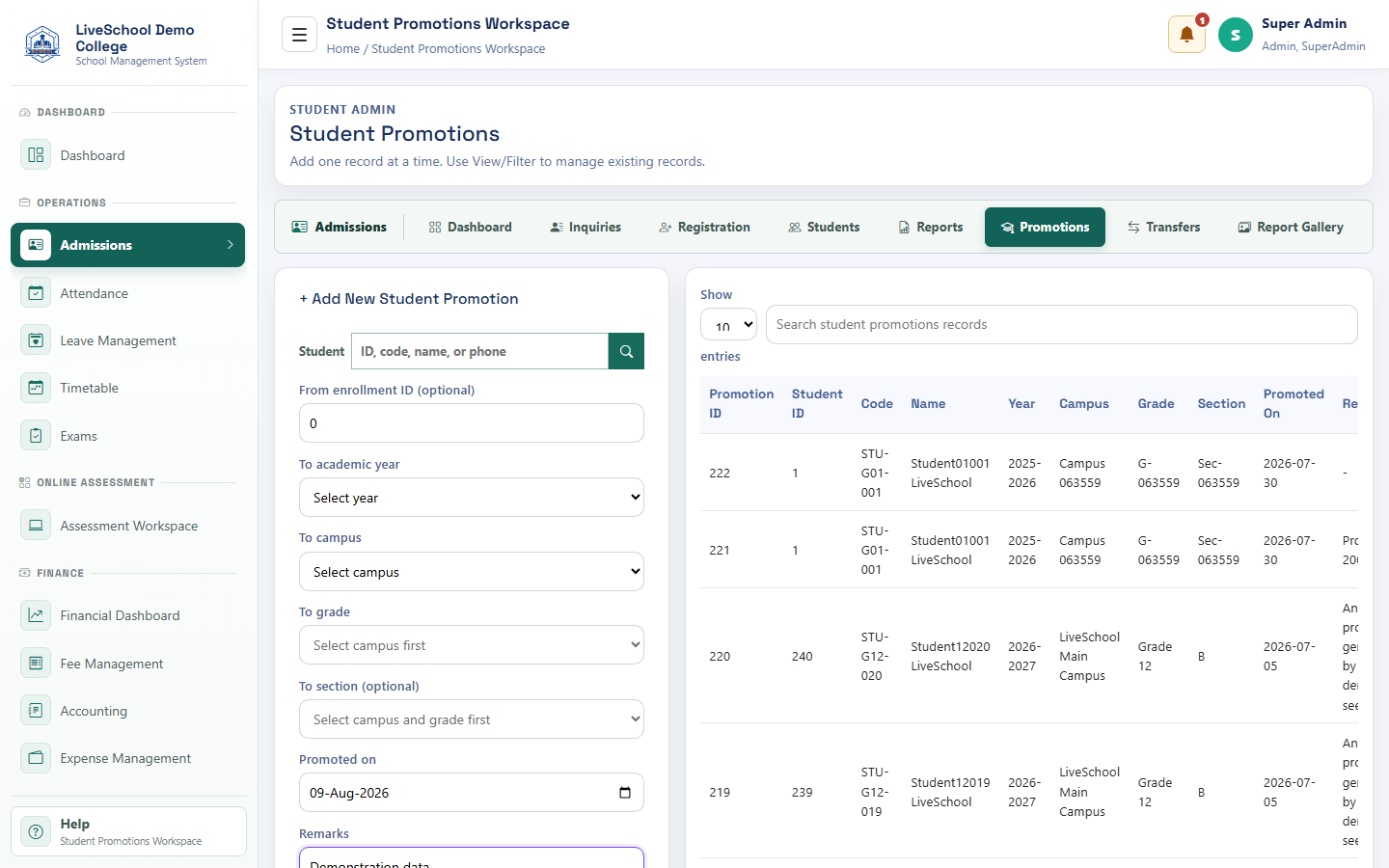Viewport: 1389px width, 868px height.
Task: Open the hamburger menu toggle
Action: [x=299, y=35]
